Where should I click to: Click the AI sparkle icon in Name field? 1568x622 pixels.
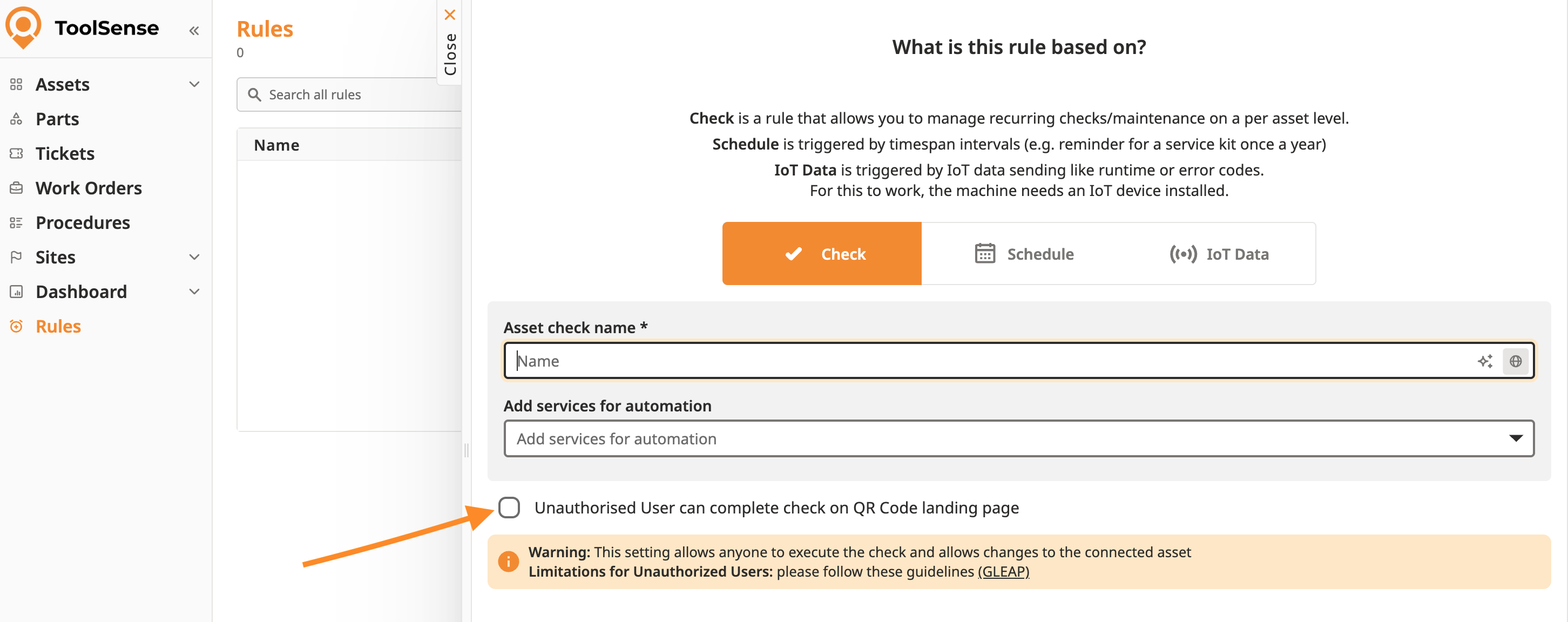(x=1485, y=361)
